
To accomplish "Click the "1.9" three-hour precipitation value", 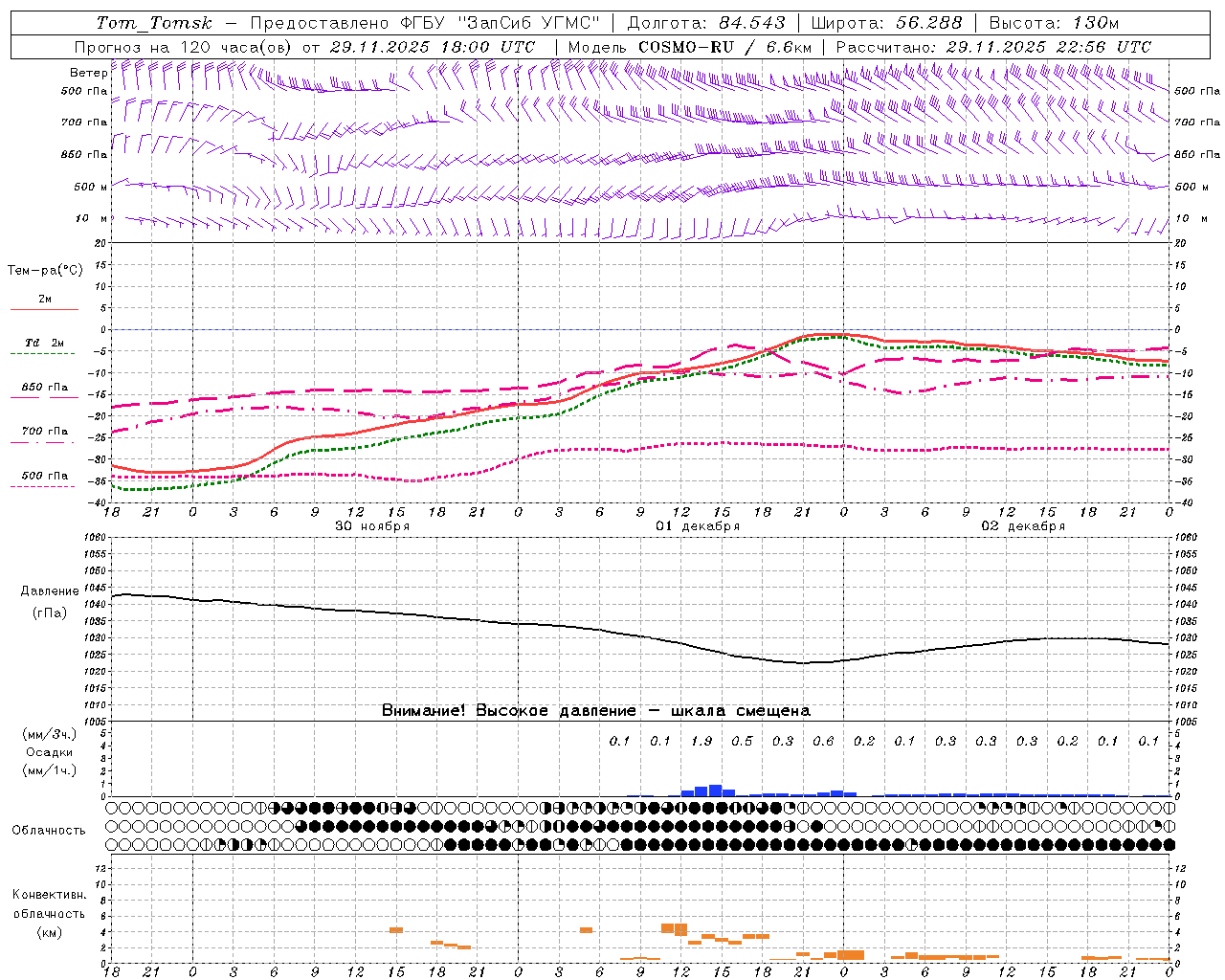I will [701, 741].
